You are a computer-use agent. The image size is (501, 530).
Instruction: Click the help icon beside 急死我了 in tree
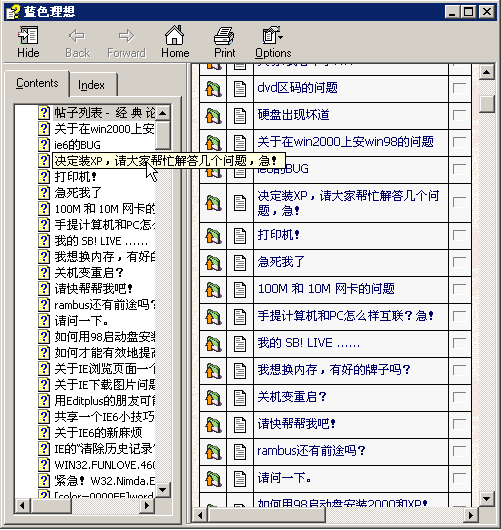44,192
